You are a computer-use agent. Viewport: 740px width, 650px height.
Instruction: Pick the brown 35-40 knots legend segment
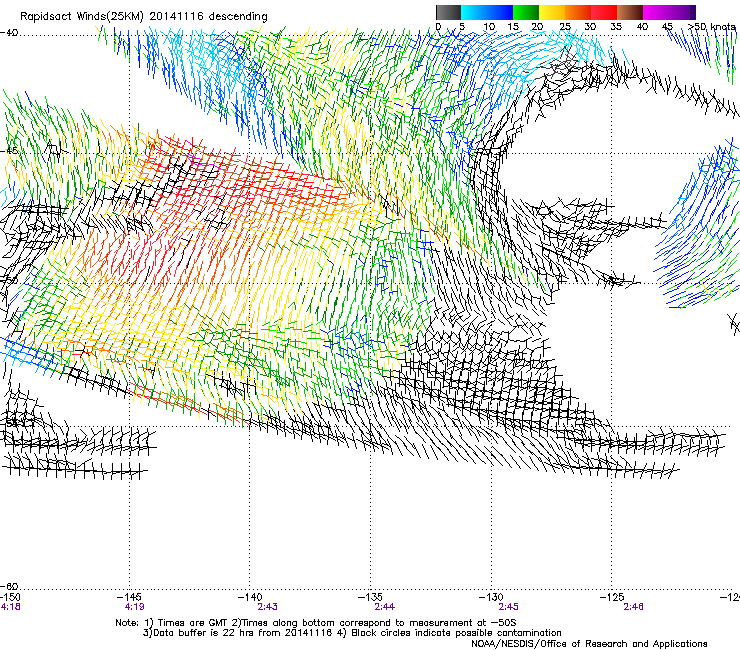click(x=630, y=12)
